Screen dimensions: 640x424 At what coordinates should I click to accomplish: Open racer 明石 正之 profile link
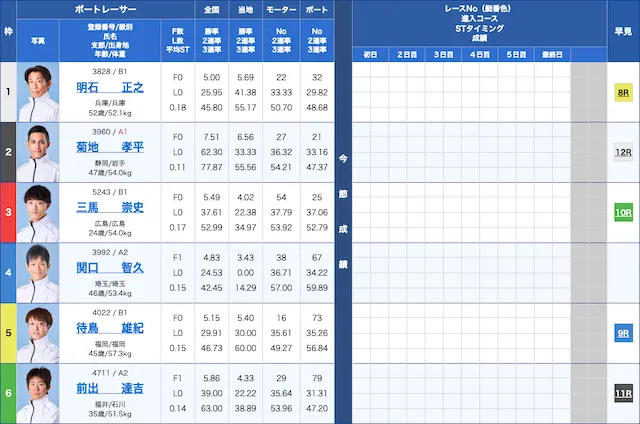pyautogui.click(x=110, y=88)
